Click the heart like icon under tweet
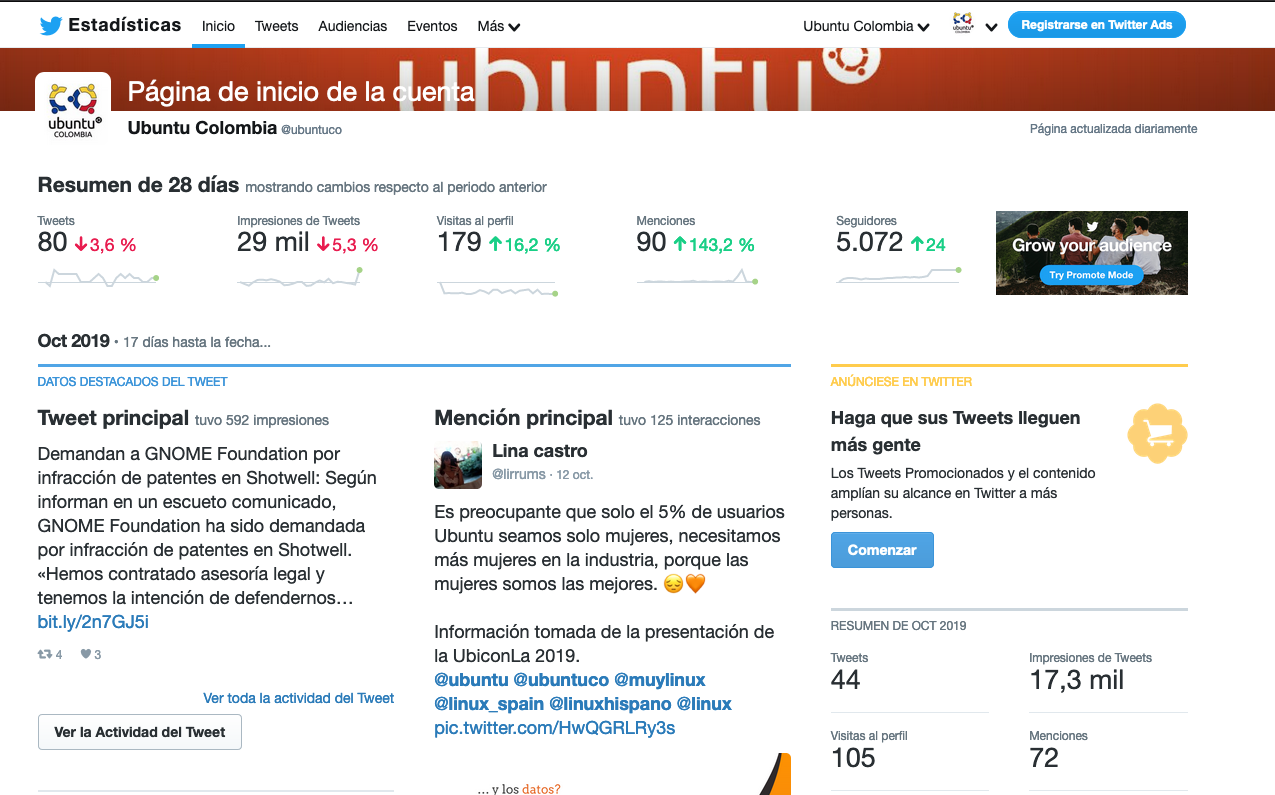Image resolution: width=1275 pixels, height=795 pixels. (x=86, y=655)
